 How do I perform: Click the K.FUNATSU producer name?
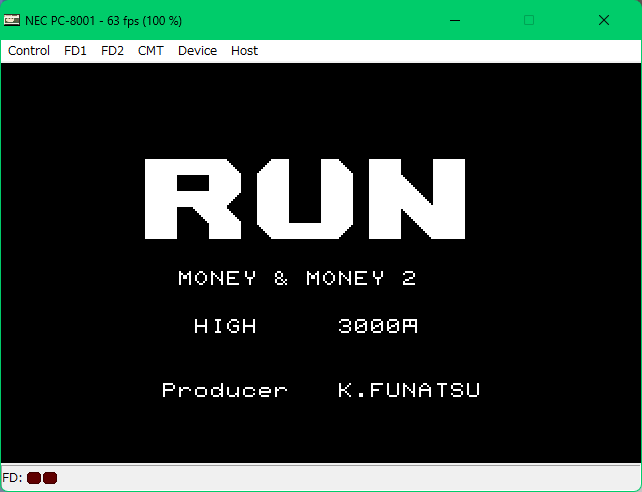pos(409,391)
